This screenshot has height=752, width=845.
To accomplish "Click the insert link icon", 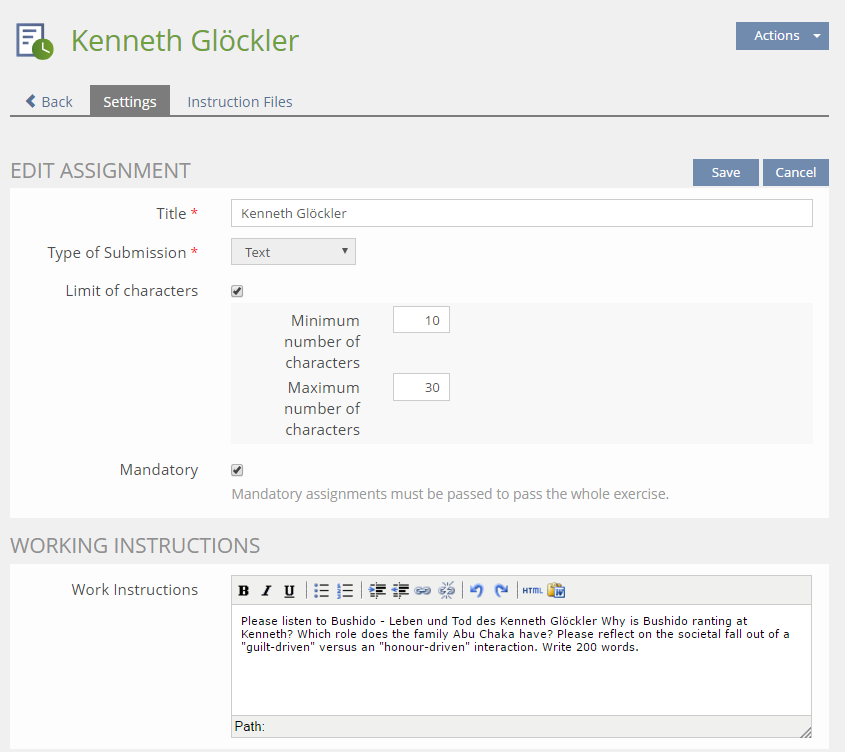I will tap(423, 590).
